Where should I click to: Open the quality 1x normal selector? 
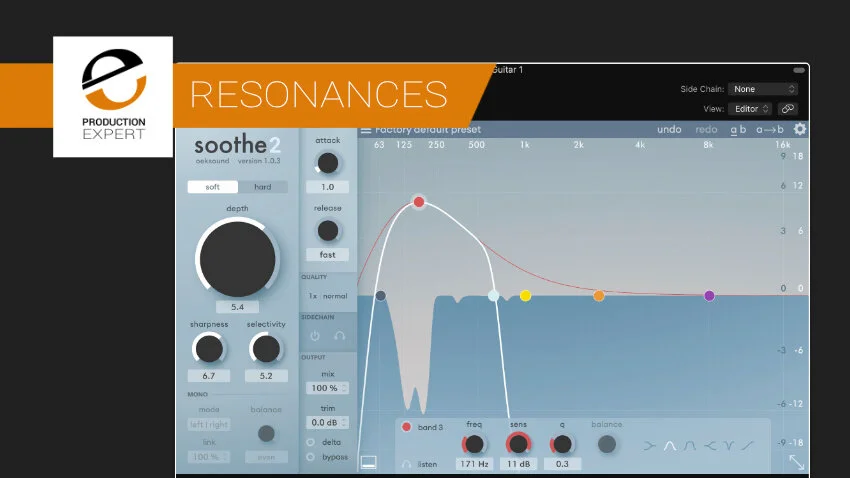[327, 296]
